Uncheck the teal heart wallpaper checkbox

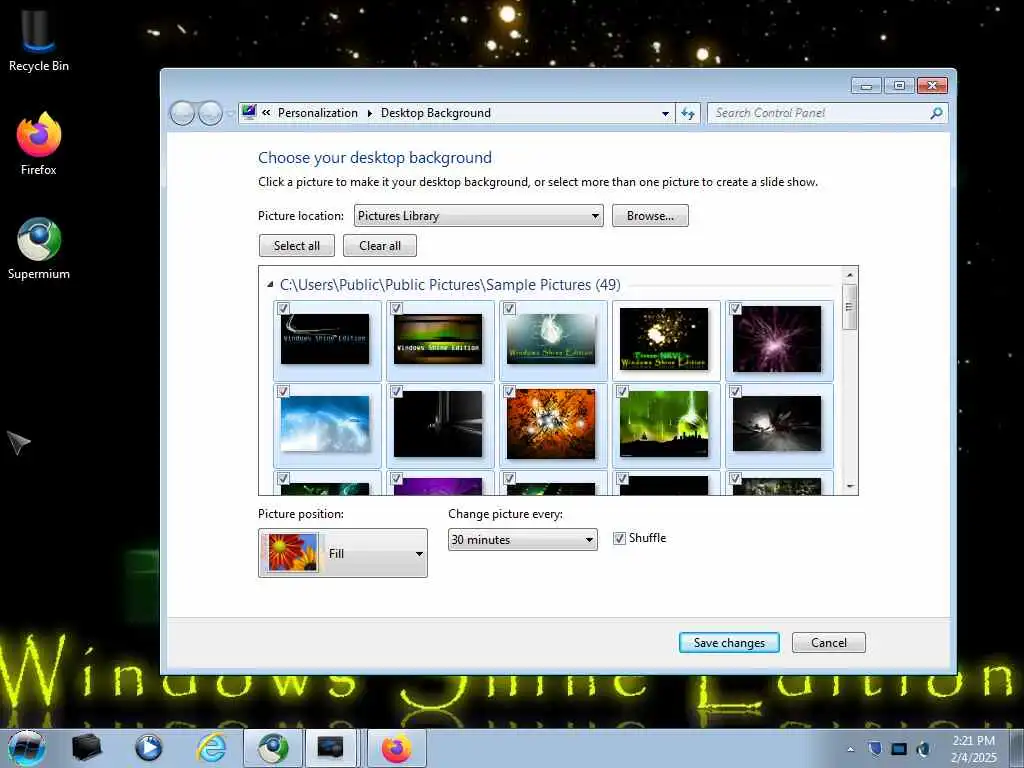[x=509, y=308]
